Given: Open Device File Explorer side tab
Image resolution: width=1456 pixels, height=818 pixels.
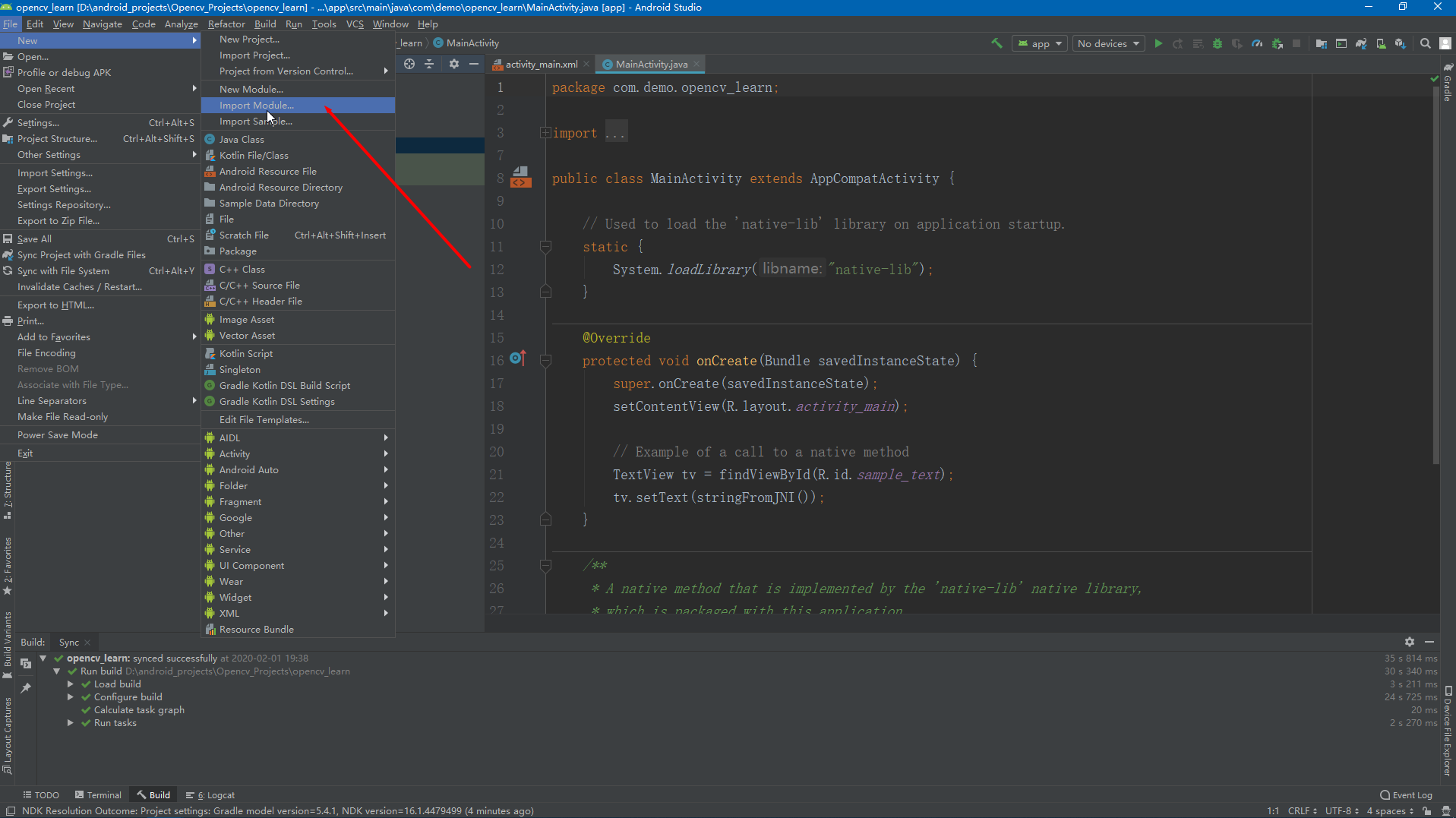Looking at the screenshot, I should tap(1448, 731).
